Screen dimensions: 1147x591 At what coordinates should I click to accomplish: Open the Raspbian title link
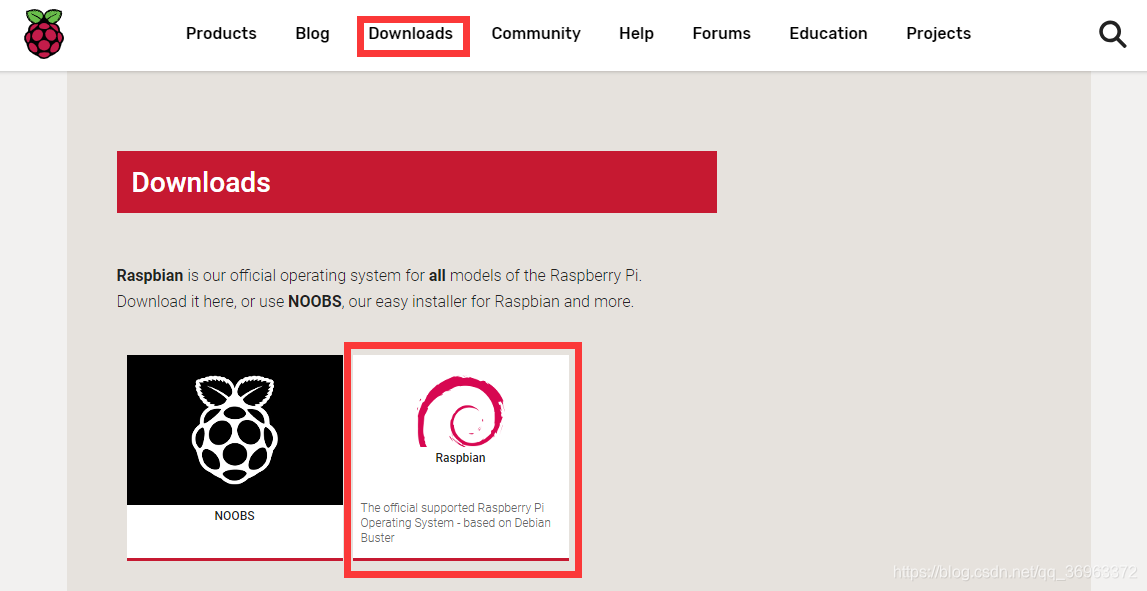click(460, 458)
